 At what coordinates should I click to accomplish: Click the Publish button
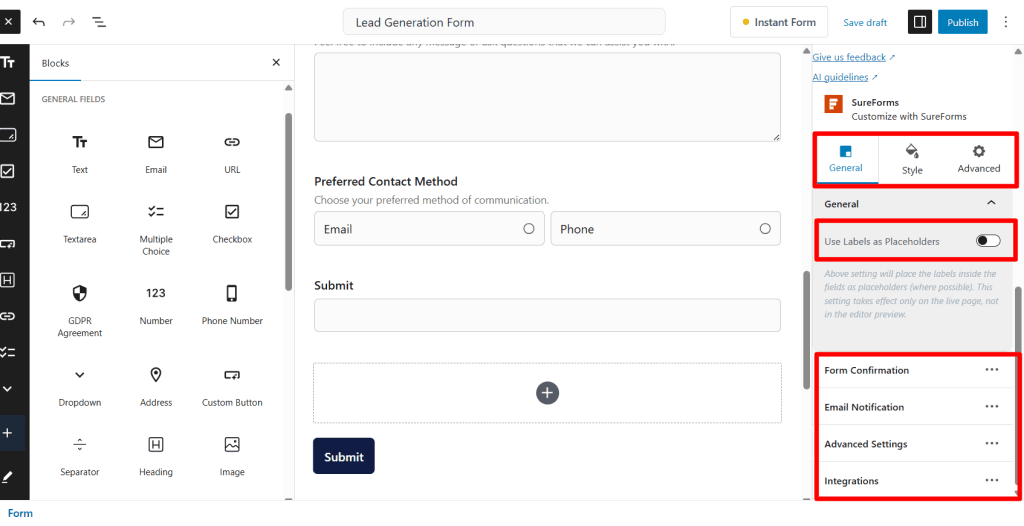[962, 22]
